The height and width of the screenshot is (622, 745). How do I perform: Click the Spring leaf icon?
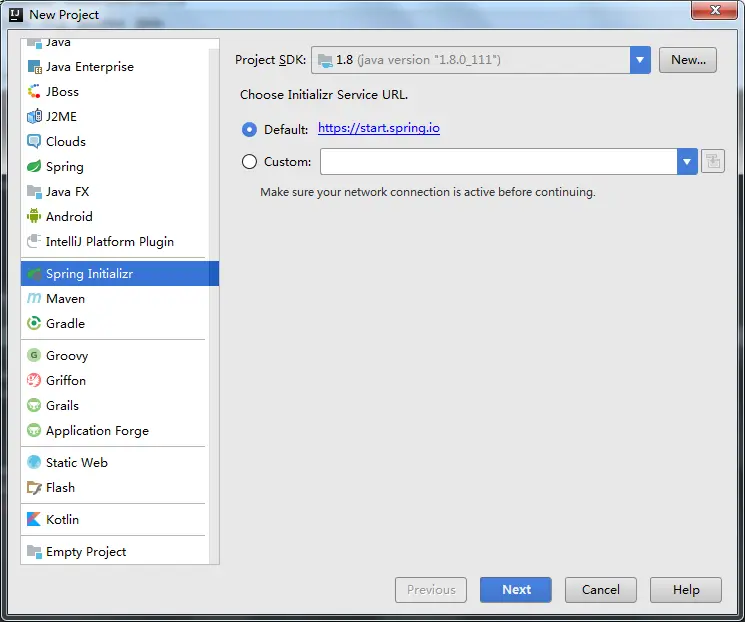point(34,167)
